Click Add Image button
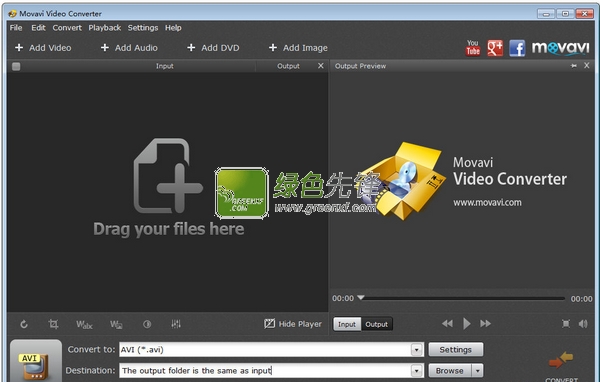Screen dimensions: 600x382 tap(298, 48)
